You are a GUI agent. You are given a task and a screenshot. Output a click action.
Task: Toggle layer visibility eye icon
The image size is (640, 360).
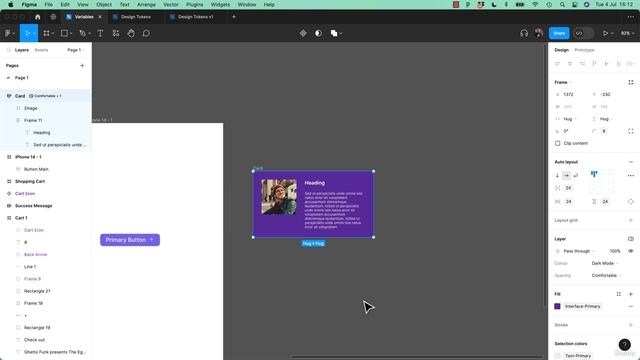631,251
